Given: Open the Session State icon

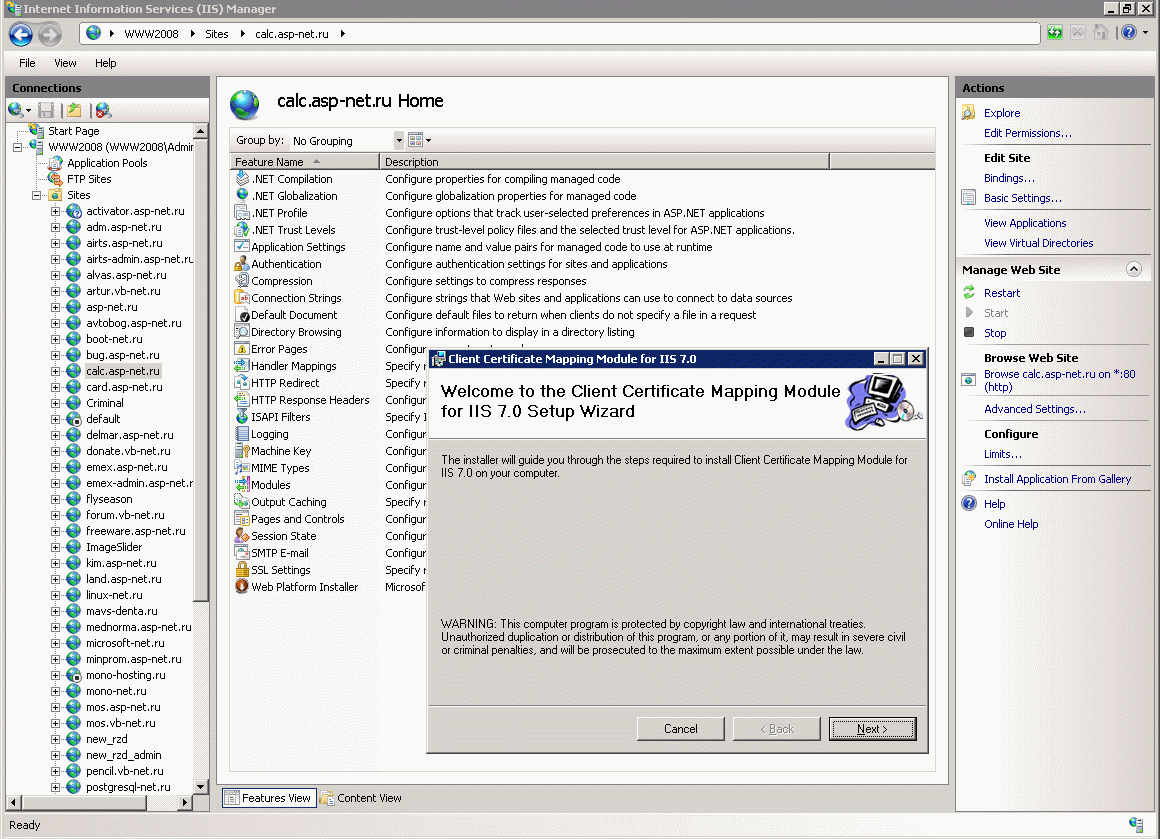Looking at the screenshot, I should coord(242,536).
